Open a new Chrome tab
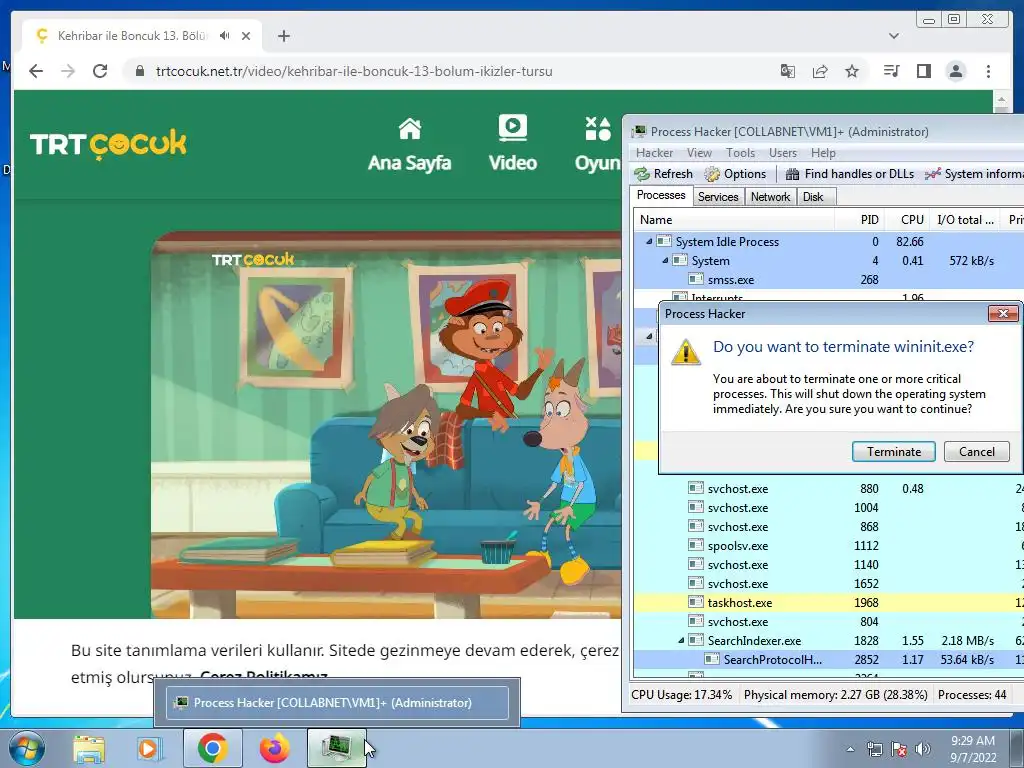 click(x=283, y=36)
